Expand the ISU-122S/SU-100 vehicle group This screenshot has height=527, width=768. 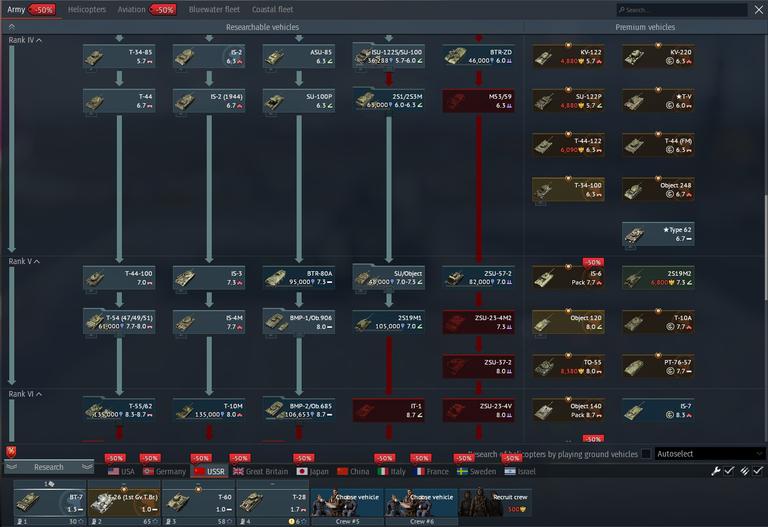click(388, 56)
